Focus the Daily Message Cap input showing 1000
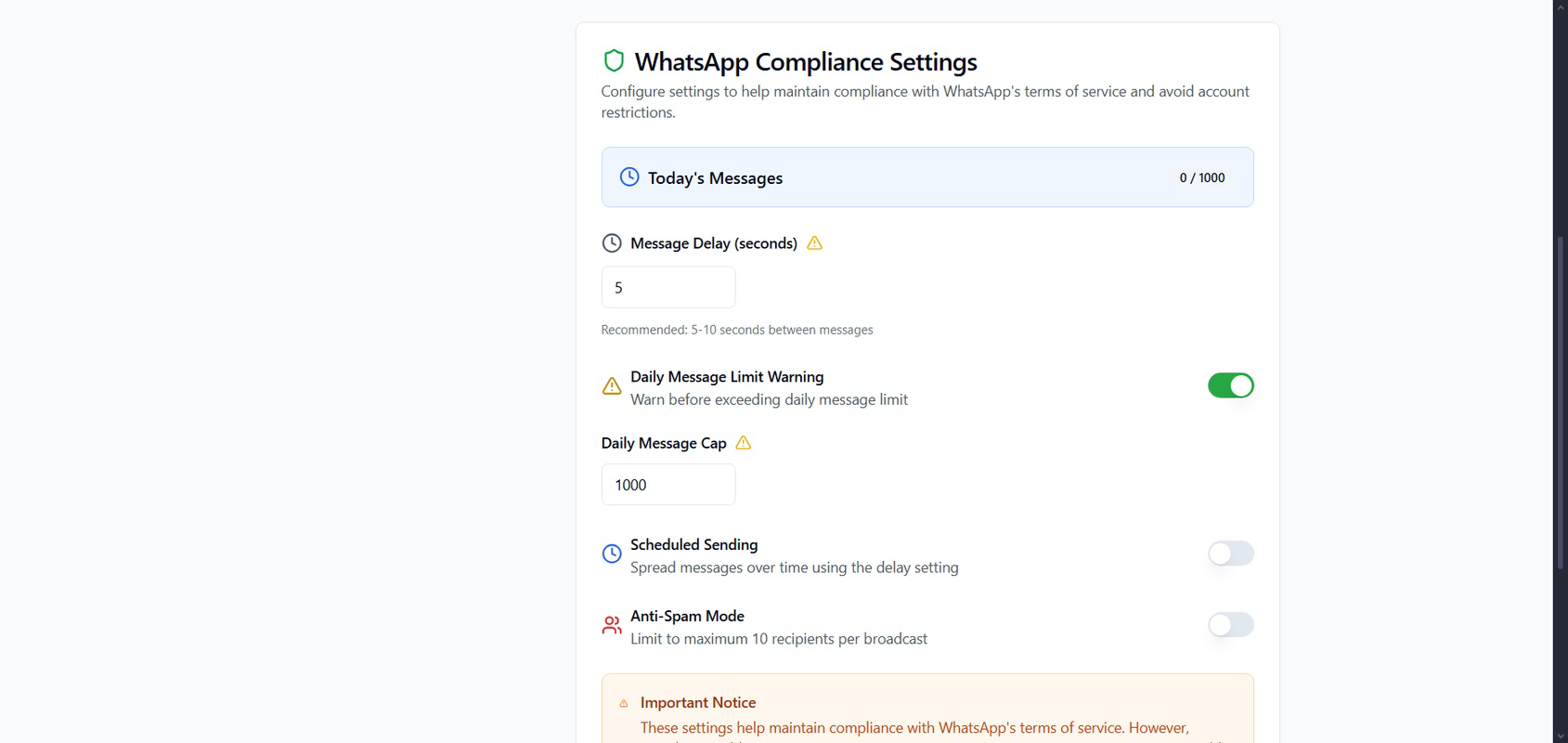1568x743 pixels. tap(668, 485)
